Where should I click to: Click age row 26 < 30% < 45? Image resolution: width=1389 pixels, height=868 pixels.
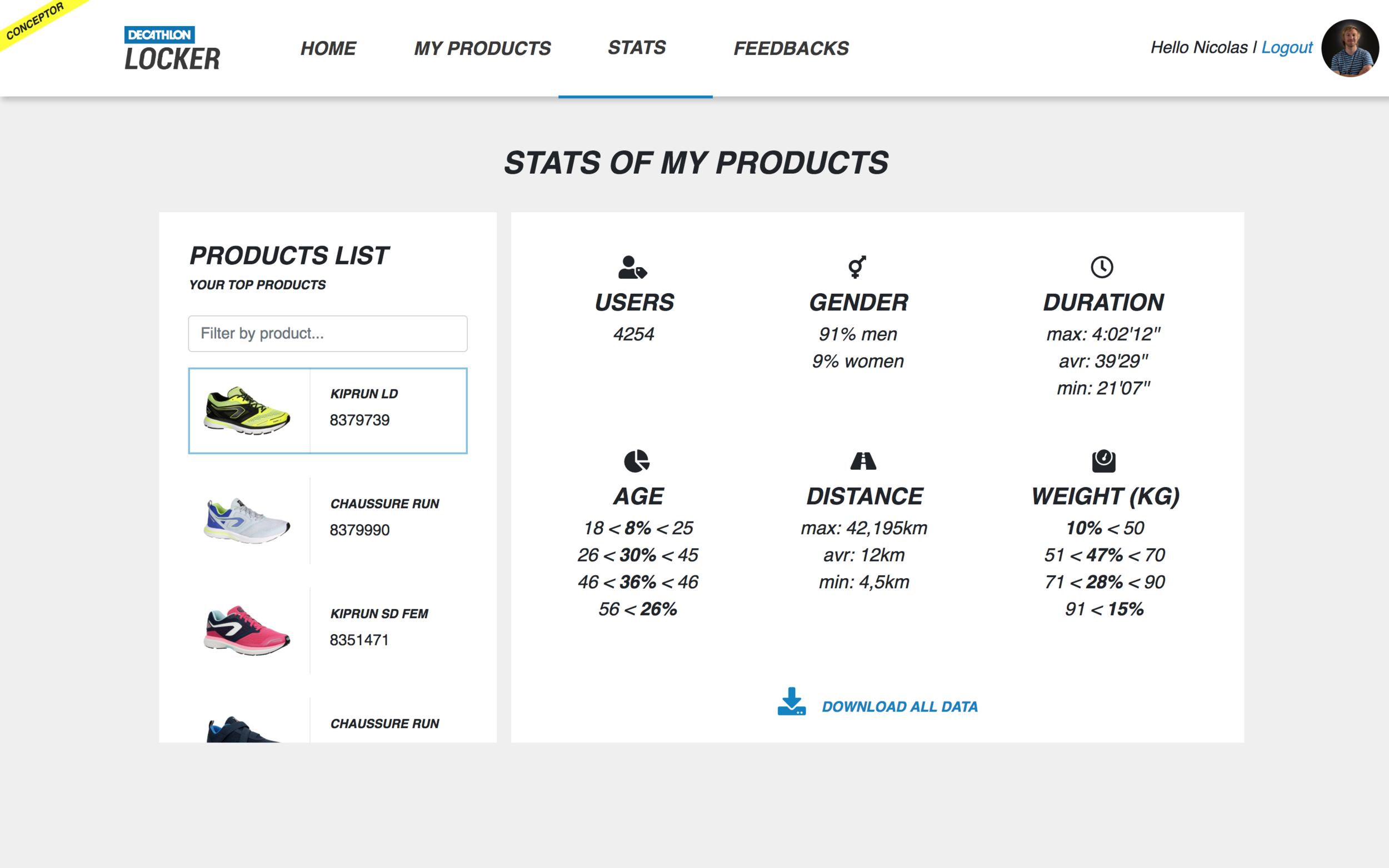[x=638, y=555]
